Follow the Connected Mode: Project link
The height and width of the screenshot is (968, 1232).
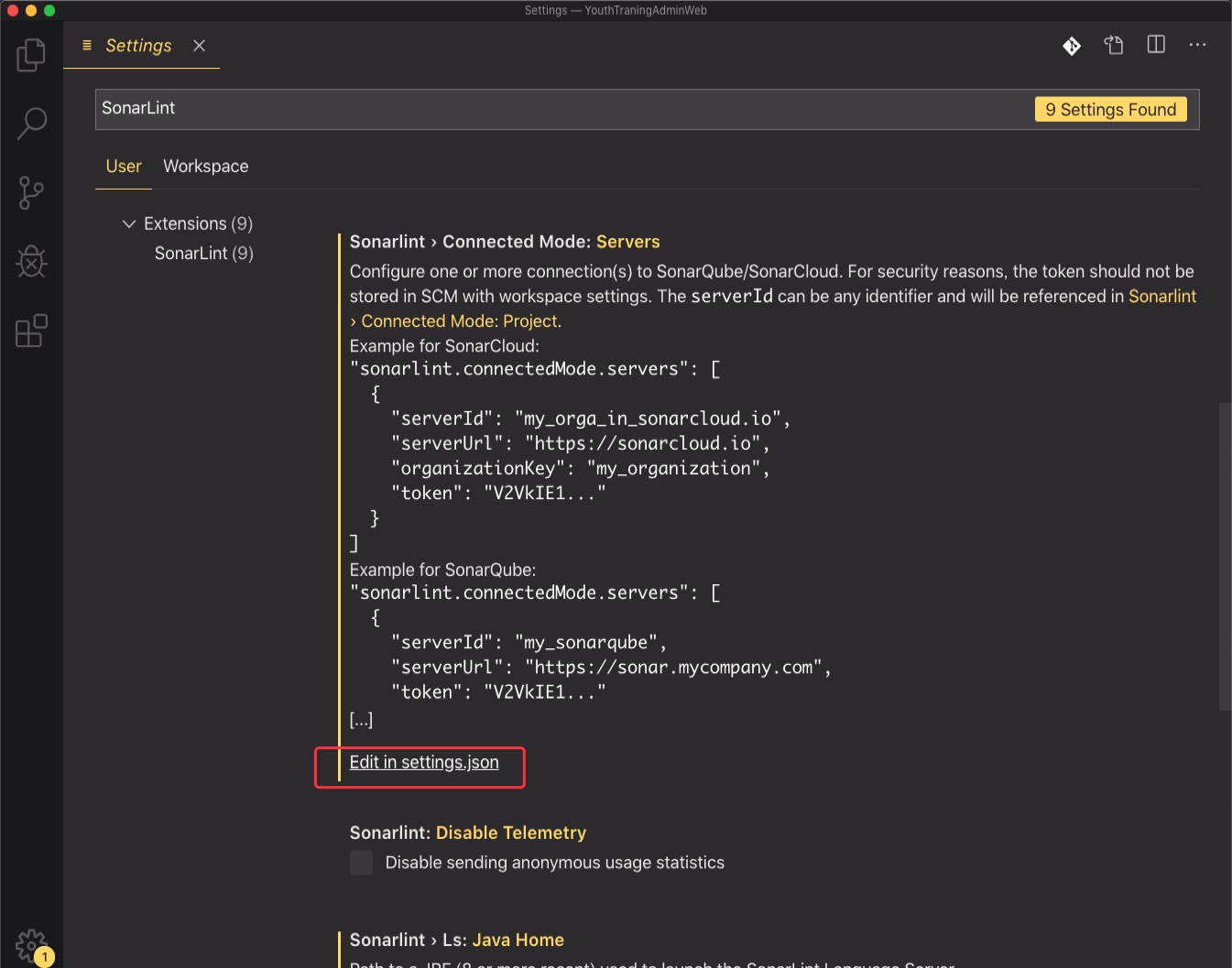(459, 321)
